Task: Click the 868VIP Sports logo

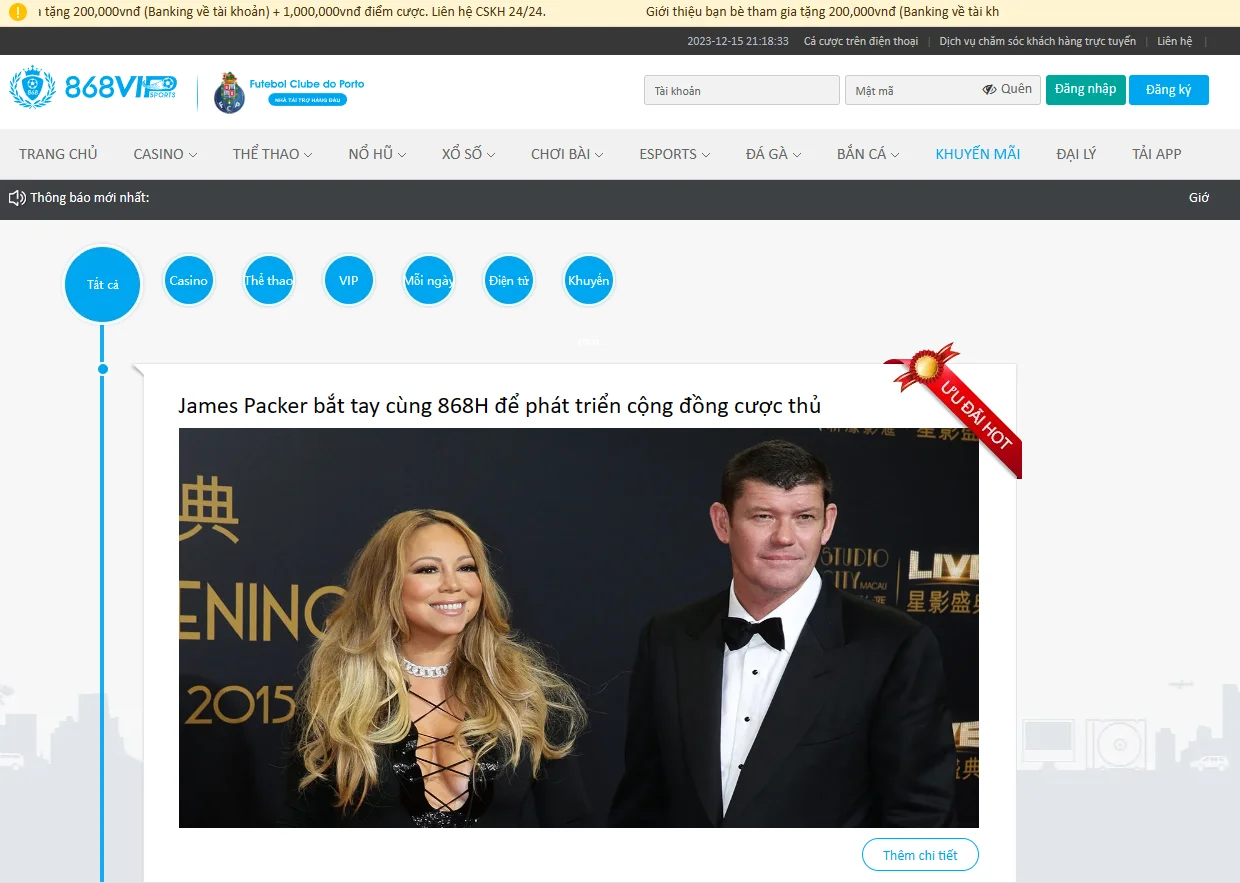Action: (93, 88)
